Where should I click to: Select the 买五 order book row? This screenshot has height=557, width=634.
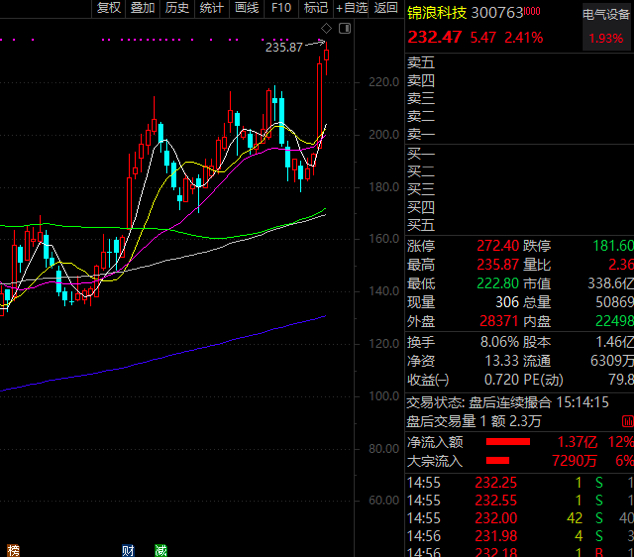point(519,226)
